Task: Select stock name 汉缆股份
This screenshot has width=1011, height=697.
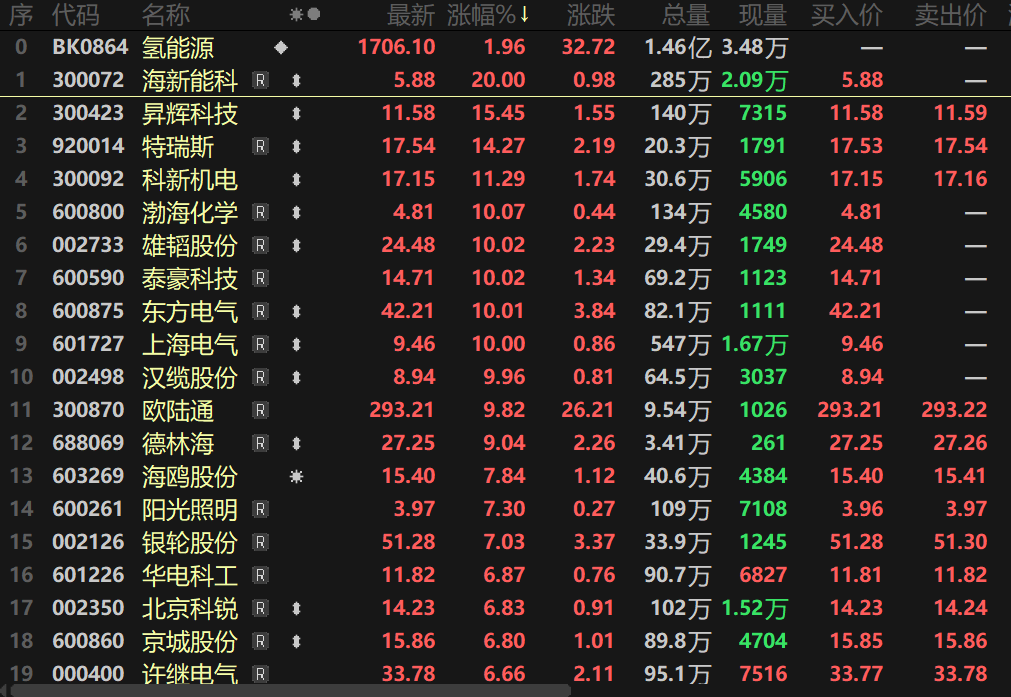Action: (190, 378)
